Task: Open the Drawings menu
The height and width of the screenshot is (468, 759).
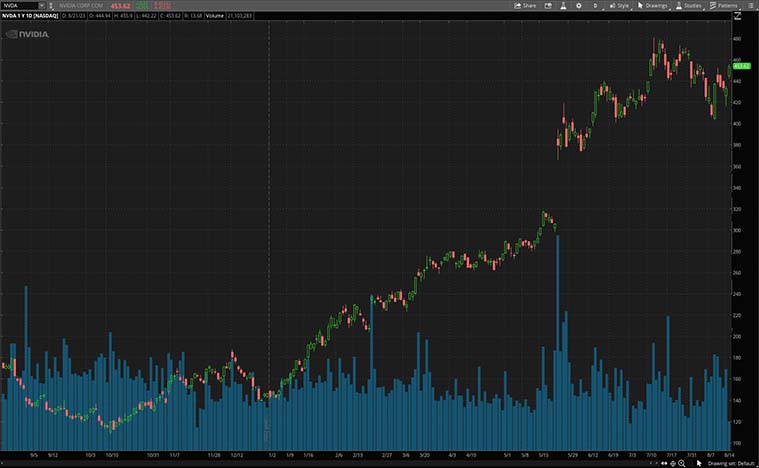Action: (653, 6)
